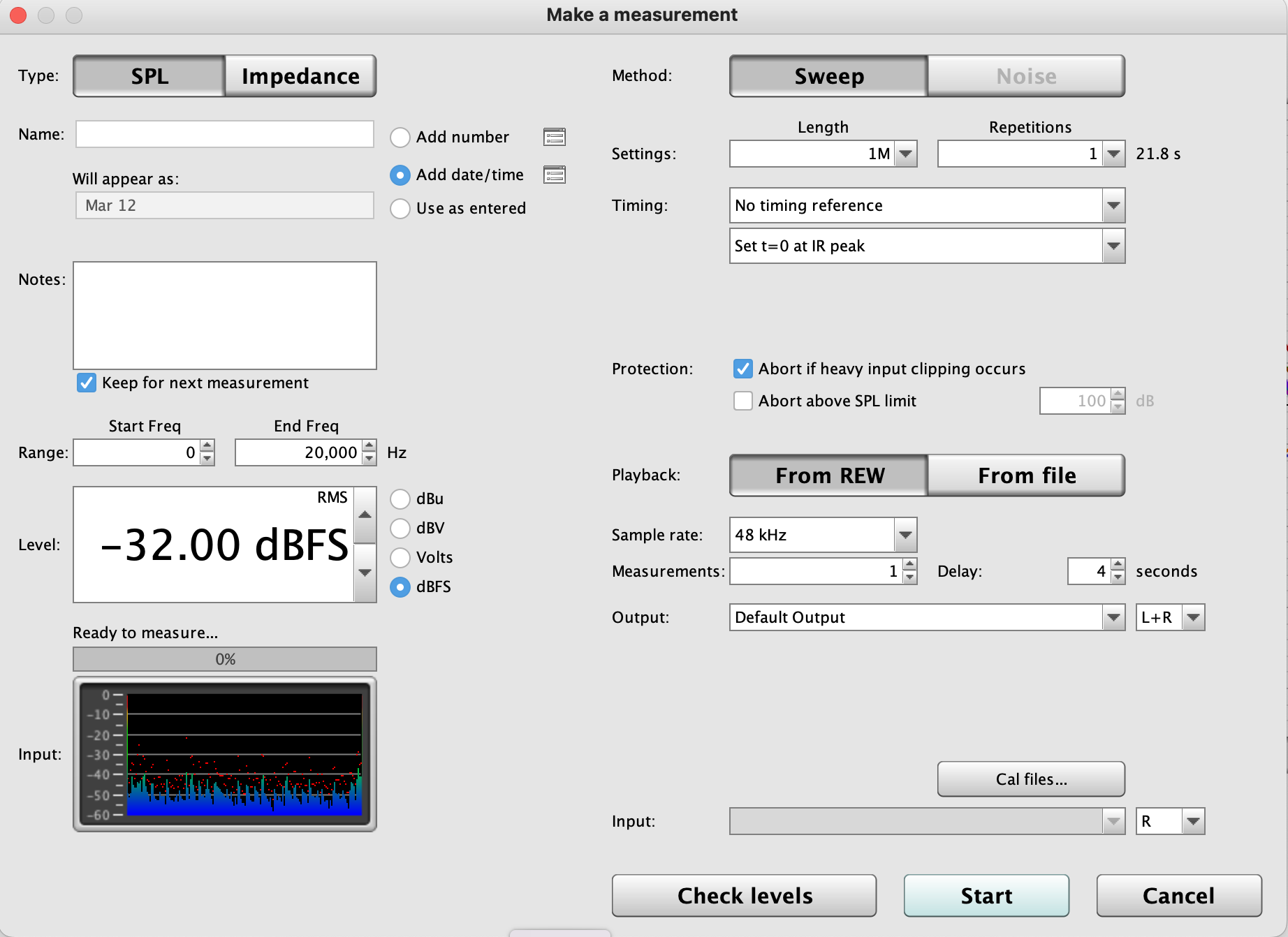Click the Name input field
This screenshot has width=1288, height=937.
[225, 134]
